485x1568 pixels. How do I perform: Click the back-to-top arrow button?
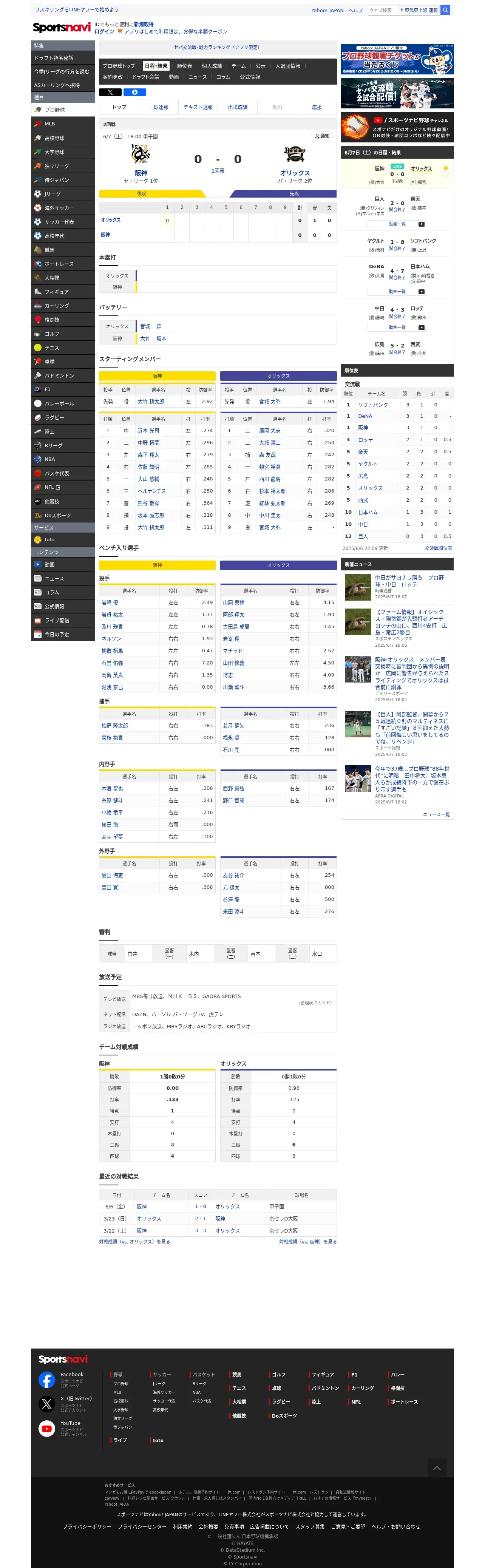[x=436, y=1468]
